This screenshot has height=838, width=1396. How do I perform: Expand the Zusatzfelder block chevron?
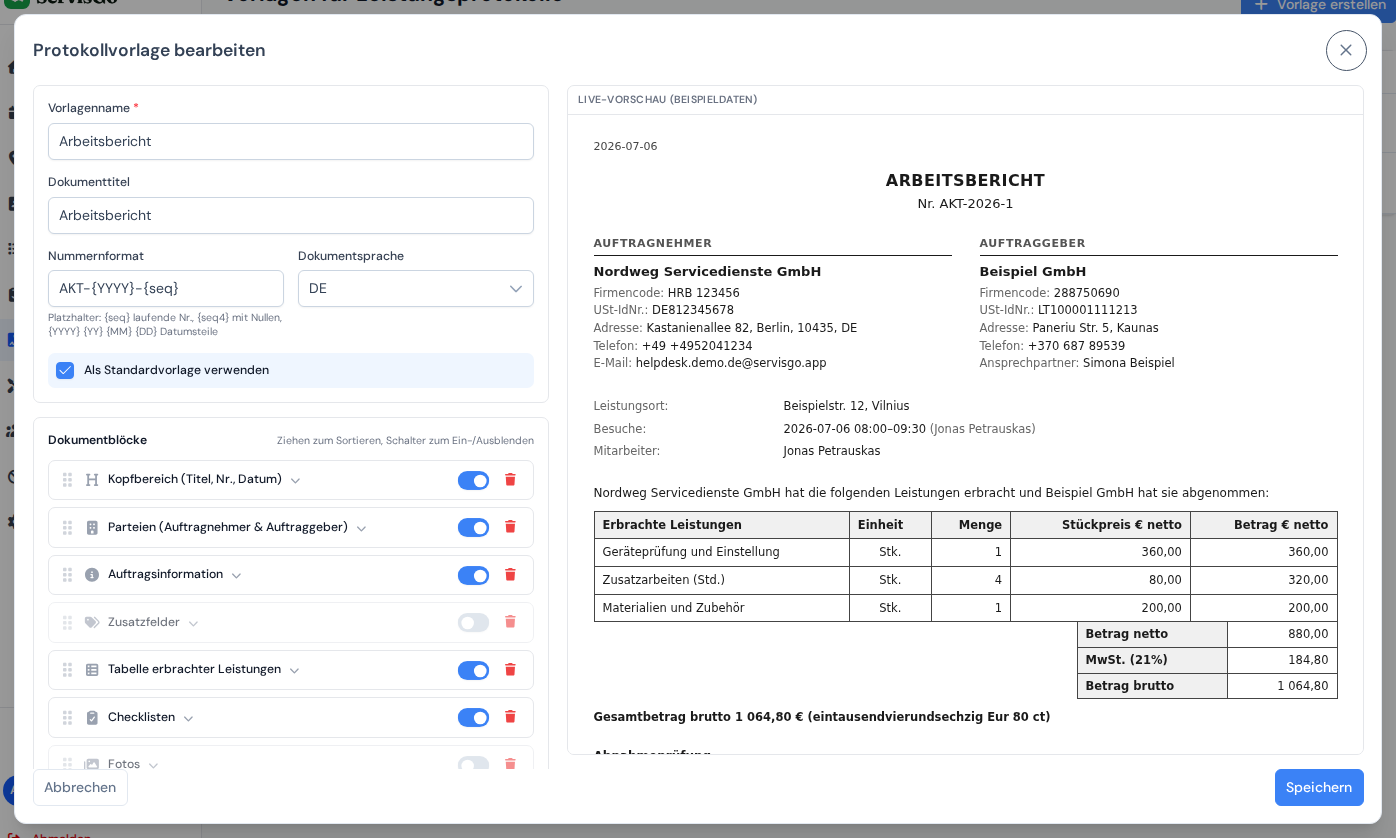[193, 623]
